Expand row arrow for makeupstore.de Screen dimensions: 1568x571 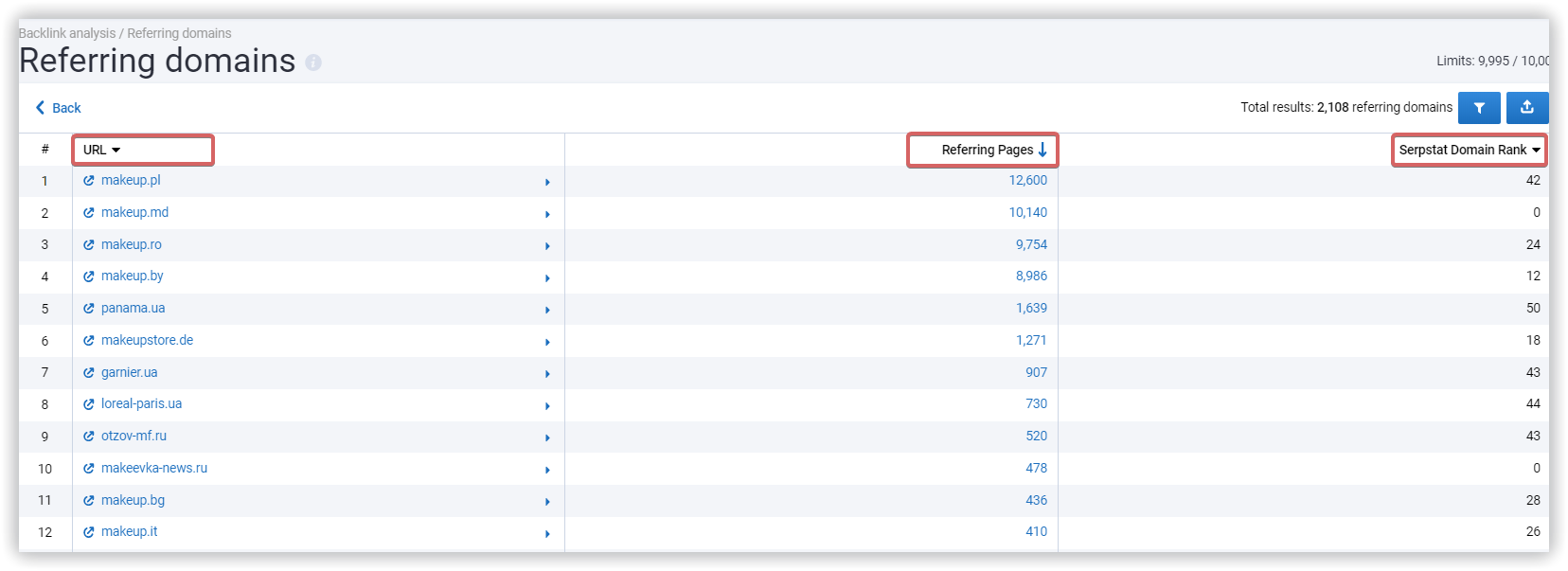(x=547, y=342)
